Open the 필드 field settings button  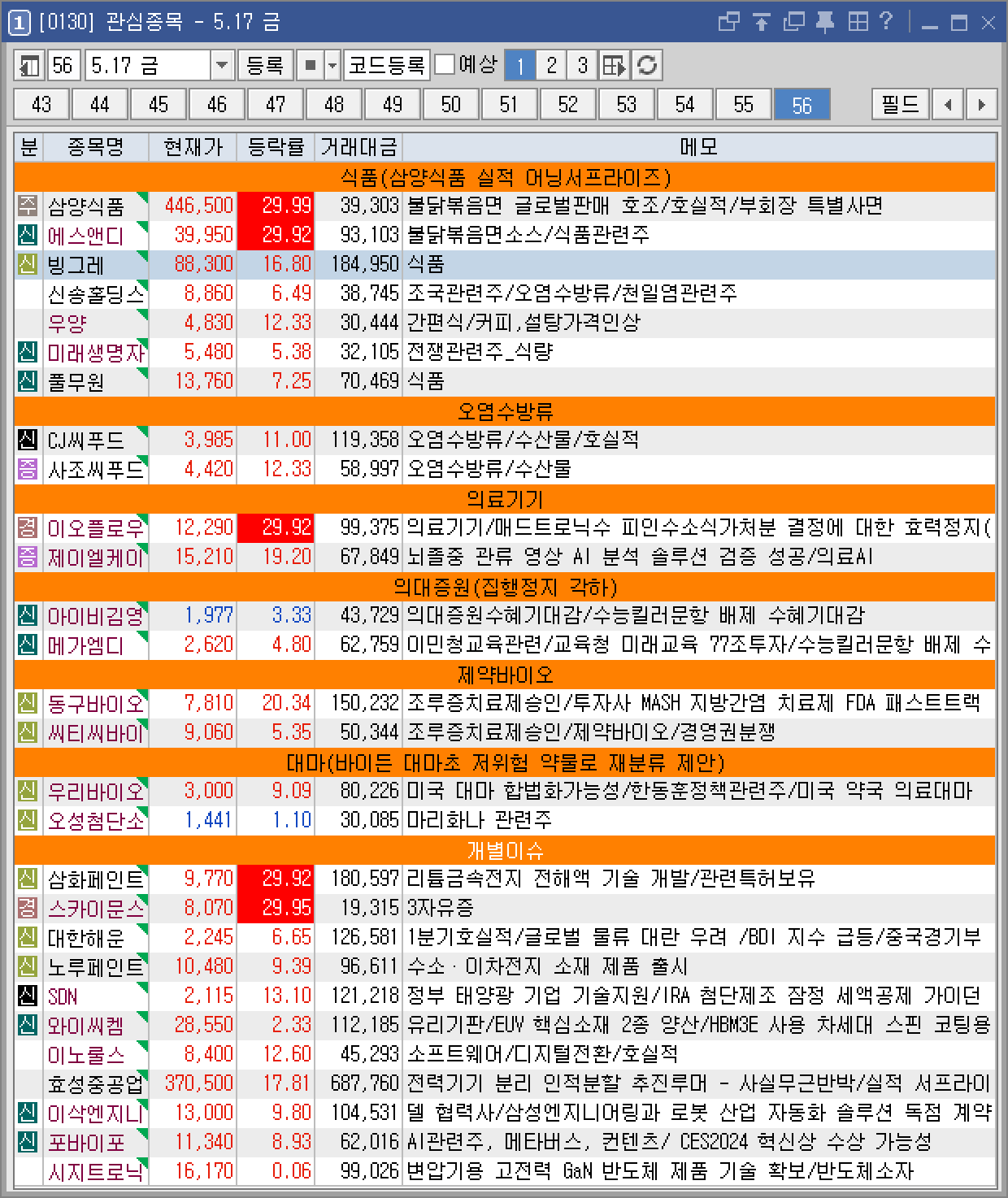[x=901, y=104]
